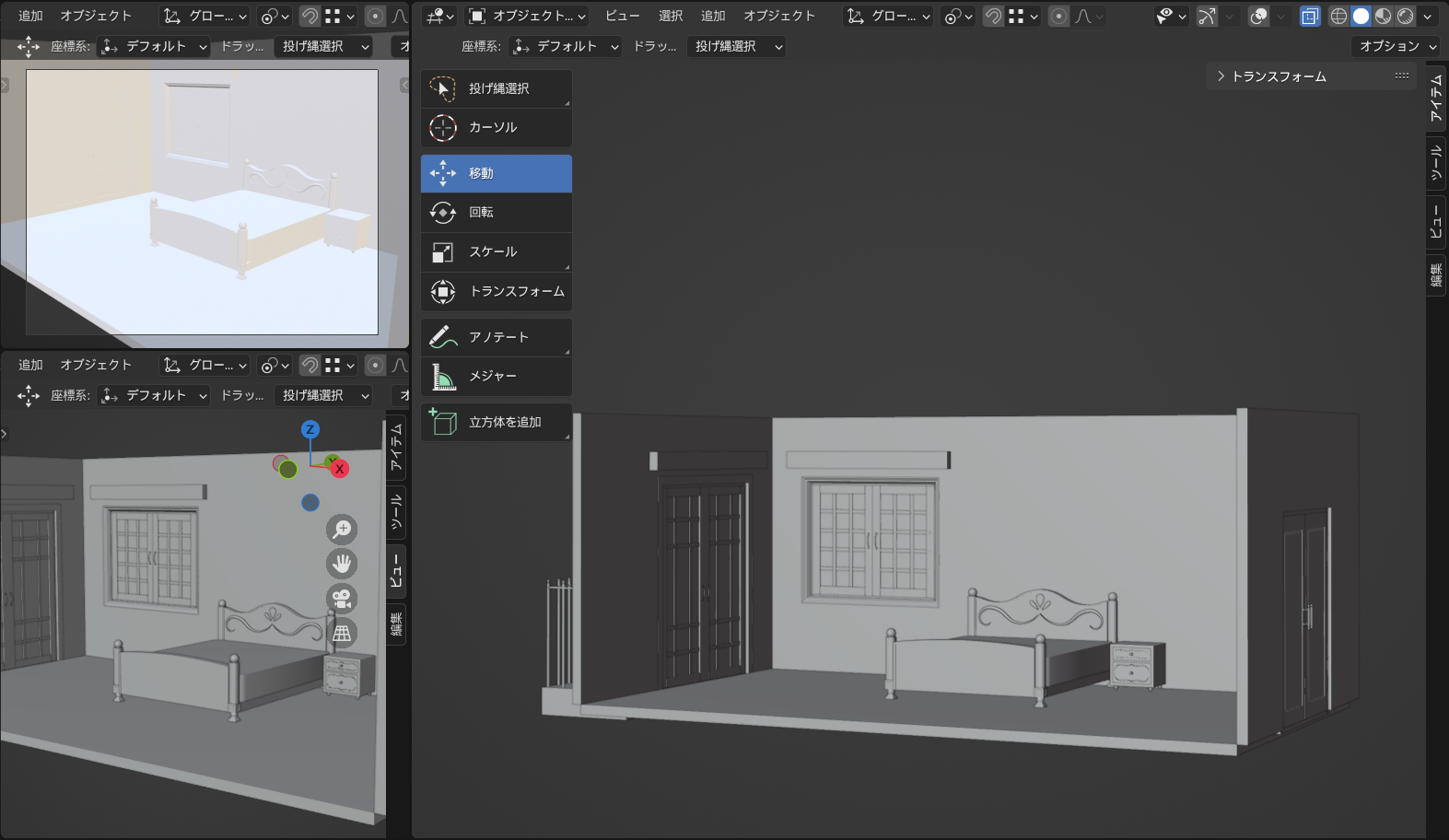Open the 選択 menu in main viewport
The width and height of the screenshot is (1449, 840).
coord(671,17)
